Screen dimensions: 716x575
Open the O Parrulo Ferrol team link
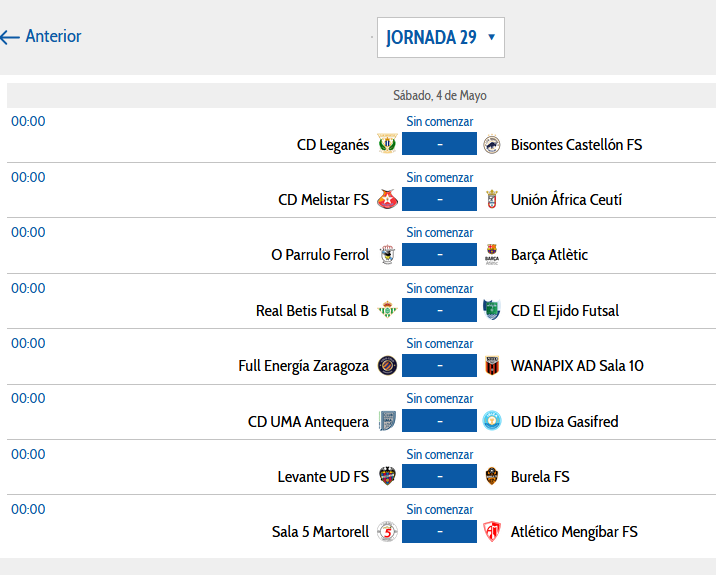[320, 255]
